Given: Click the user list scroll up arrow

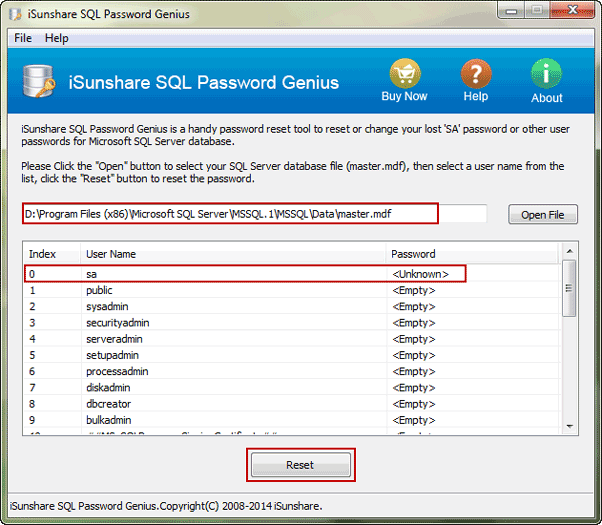Looking at the screenshot, I should [569, 251].
